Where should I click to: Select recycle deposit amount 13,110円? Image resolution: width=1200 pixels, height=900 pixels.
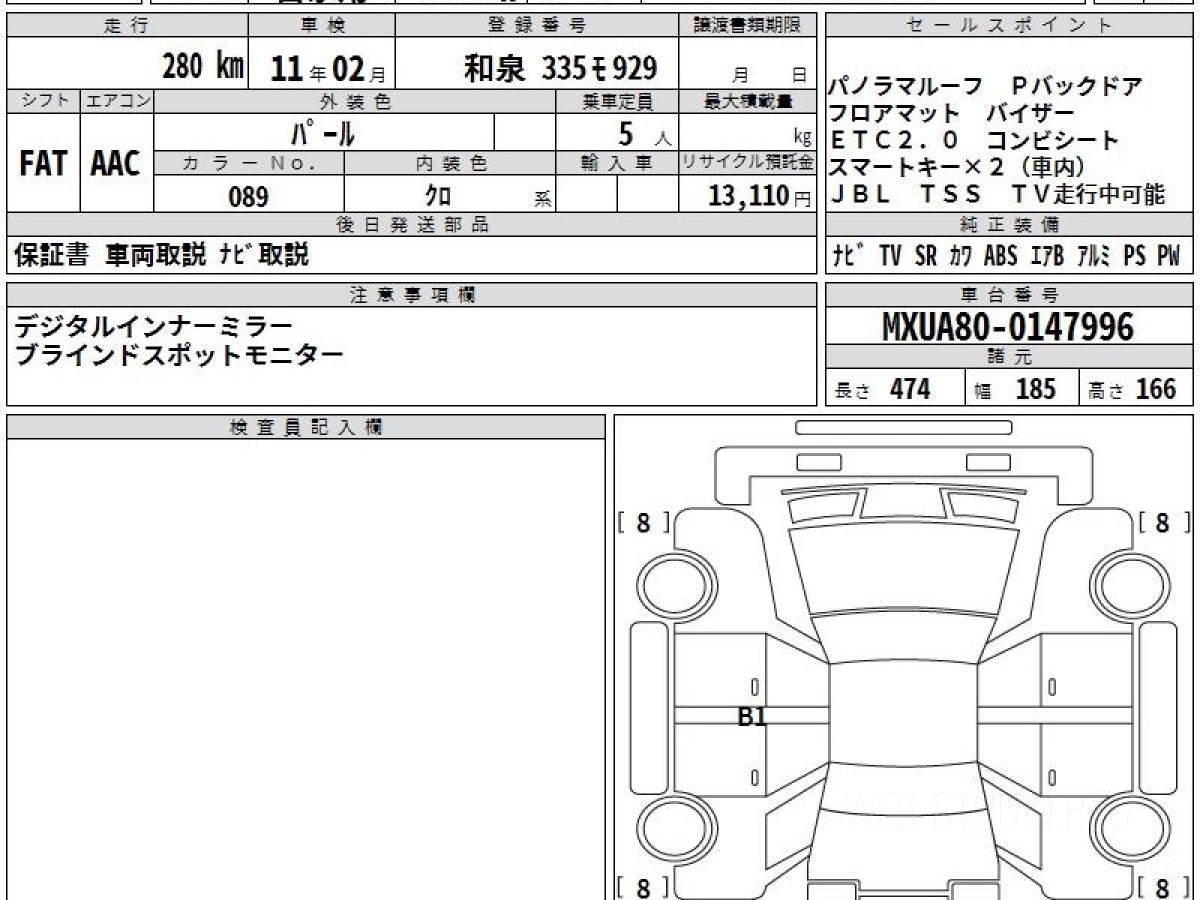click(760, 196)
